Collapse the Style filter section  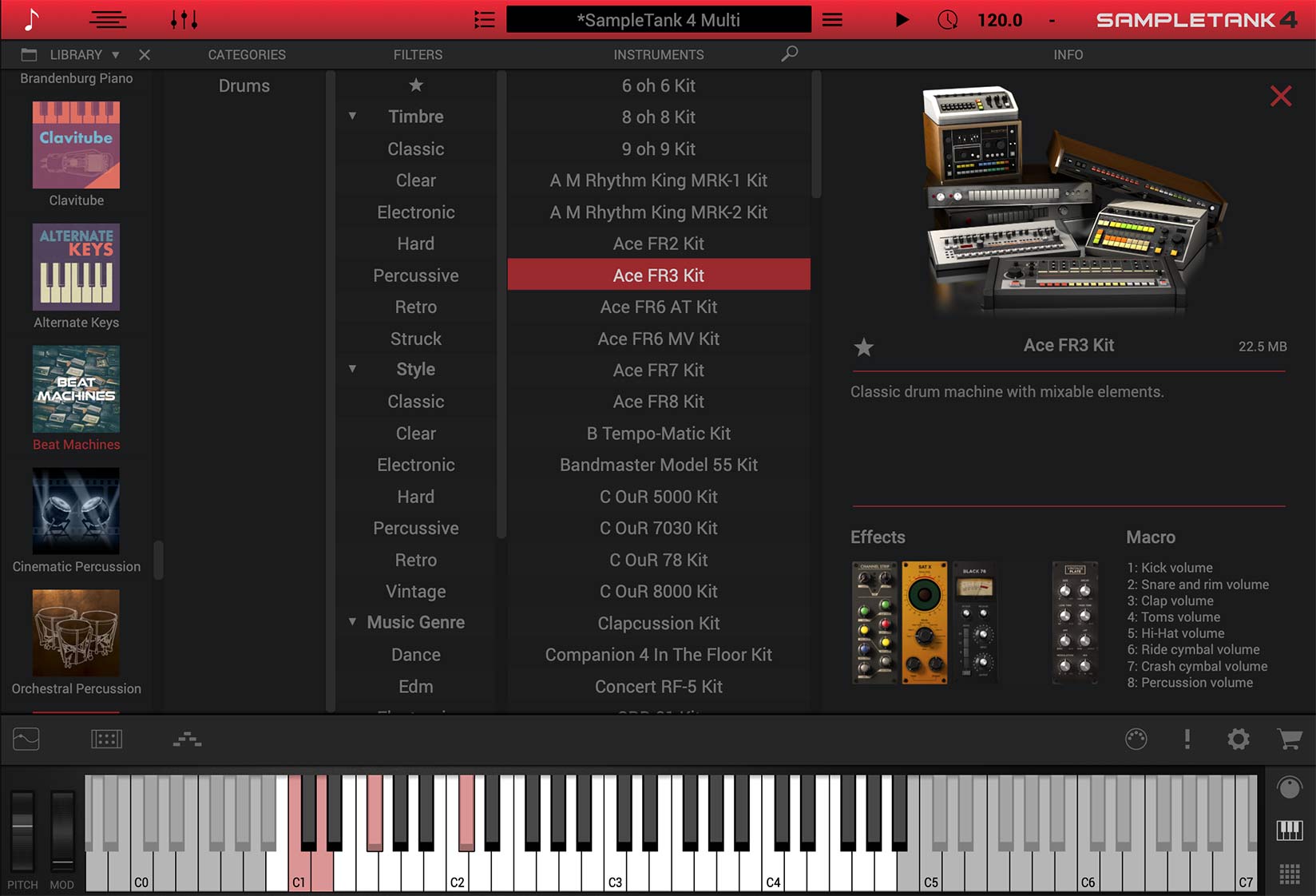352,368
